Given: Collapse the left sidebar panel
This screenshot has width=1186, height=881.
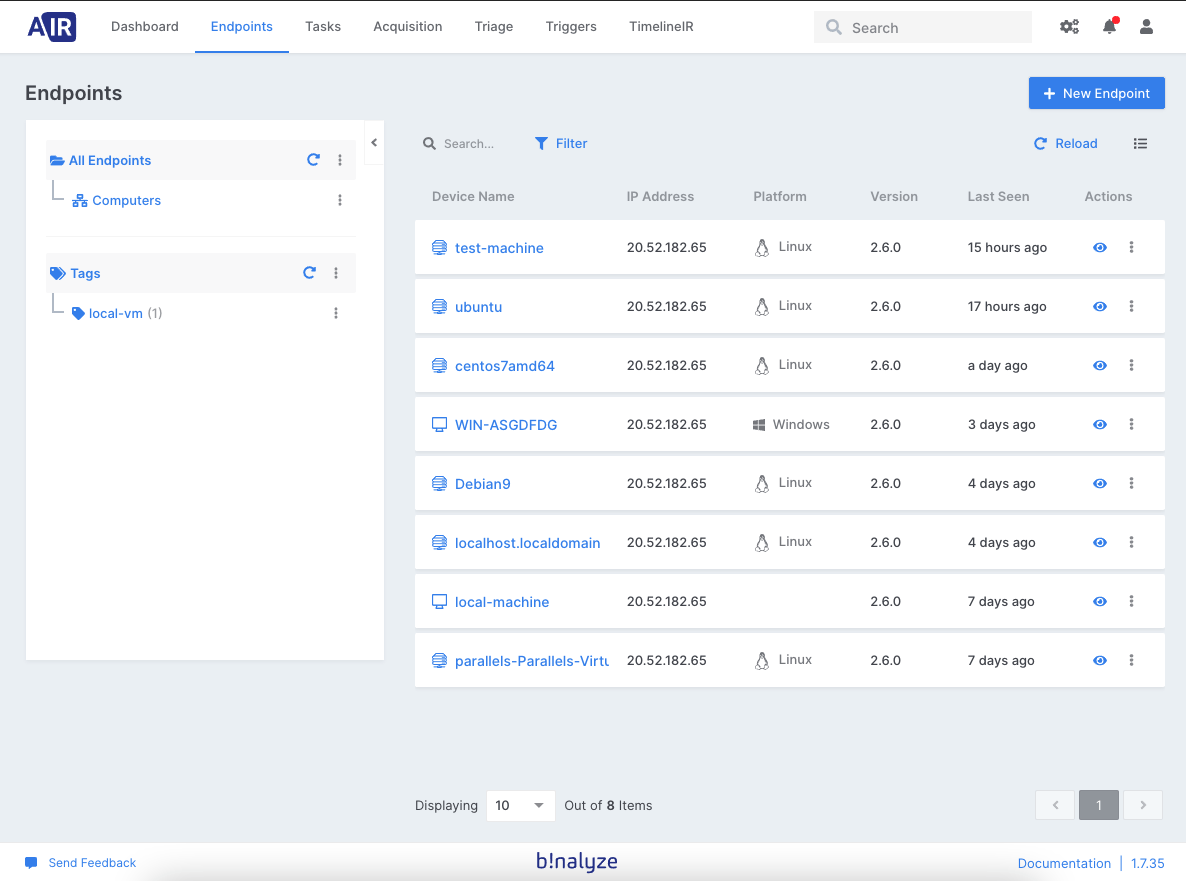Looking at the screenshot, I should click(374, 143).
